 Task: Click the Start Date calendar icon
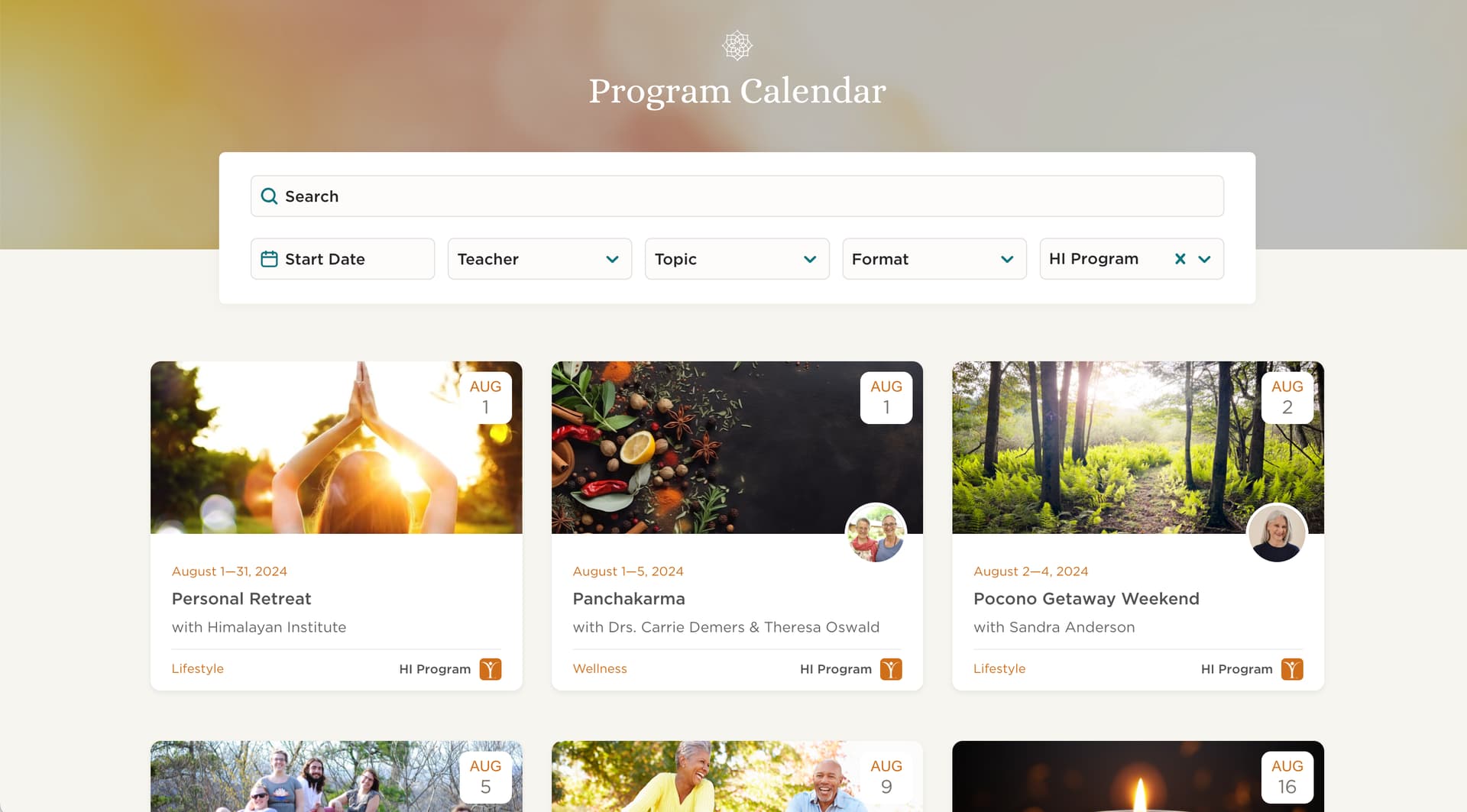tap(269, 259)
